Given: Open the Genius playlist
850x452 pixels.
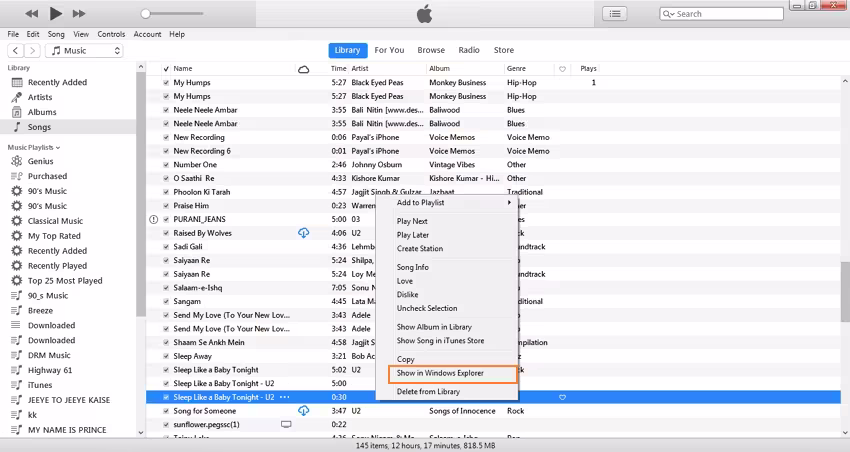Looking at the screenshot, I should click(41, 161).
